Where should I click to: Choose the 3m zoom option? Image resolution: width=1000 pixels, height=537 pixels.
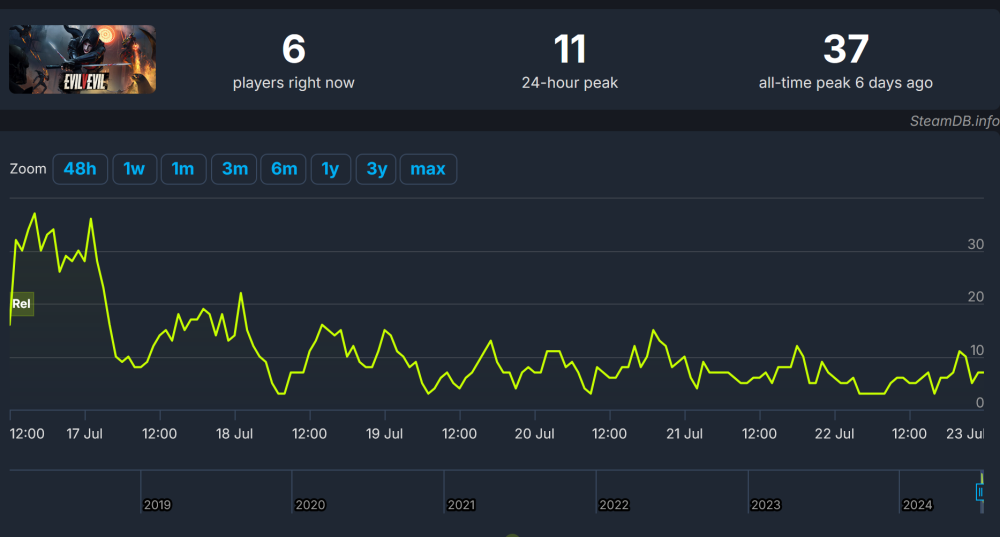[235, 169]
